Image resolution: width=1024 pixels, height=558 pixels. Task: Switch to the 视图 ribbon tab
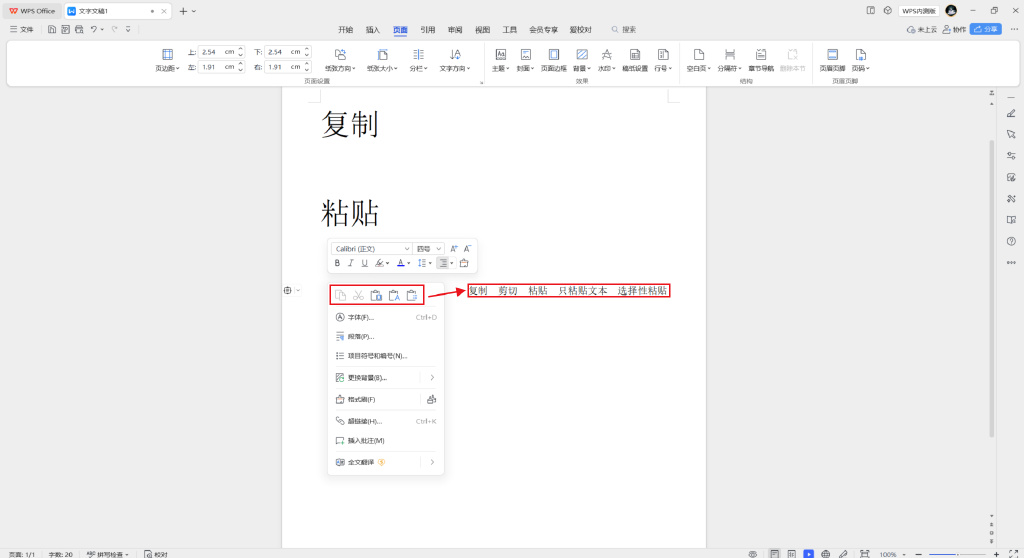coord(483,29)
